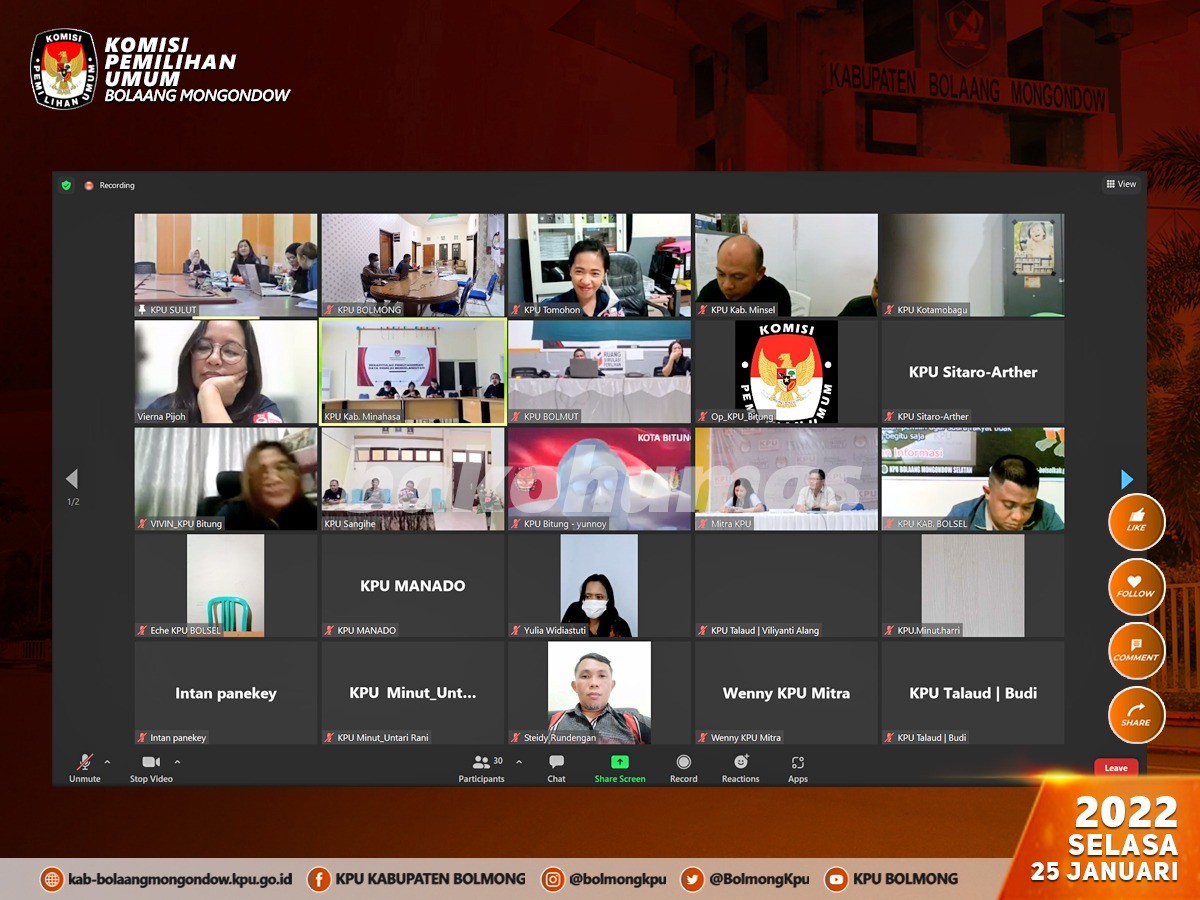The image size is (1200, 900).
Task: Go to next gallery page with right arrow
Action: pos(1127,479)
